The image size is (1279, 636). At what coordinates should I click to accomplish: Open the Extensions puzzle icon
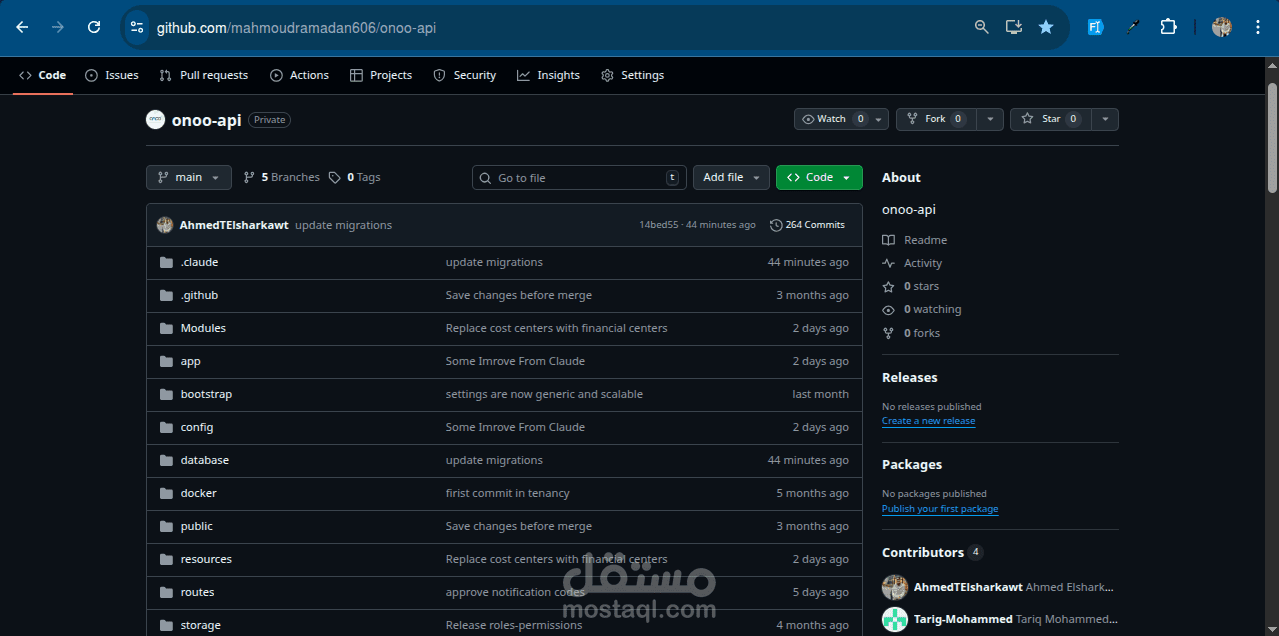click(x=1168, y=27)
